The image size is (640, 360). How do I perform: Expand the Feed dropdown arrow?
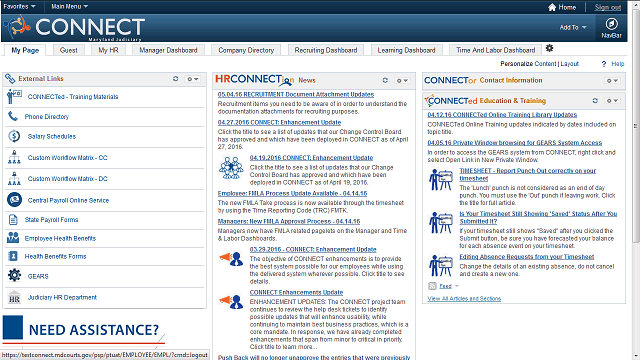[x=456, y=286]
